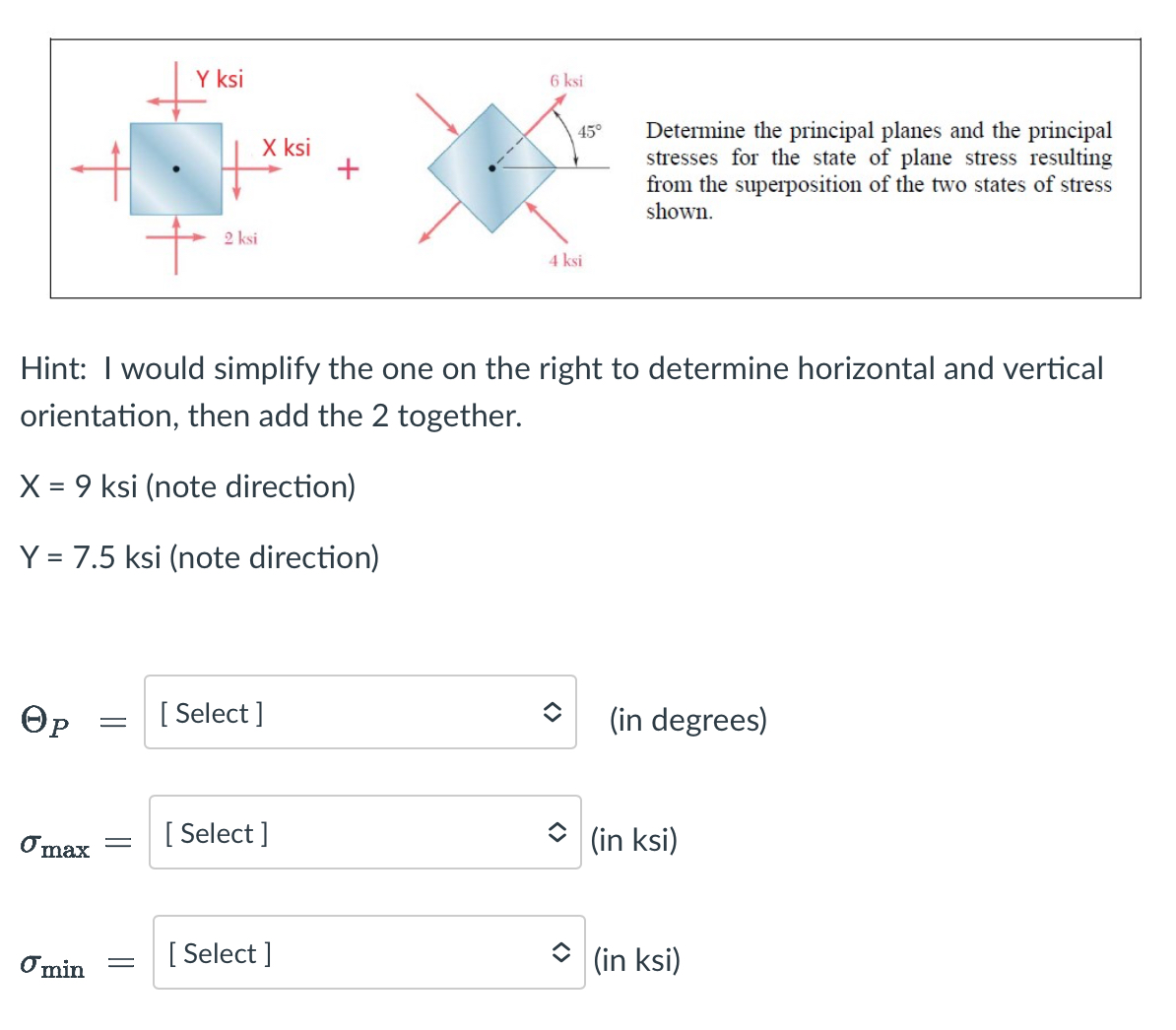Open the σmax value dropdown
Viewport: 1176px width, 1030px height.
pos(363,832)
